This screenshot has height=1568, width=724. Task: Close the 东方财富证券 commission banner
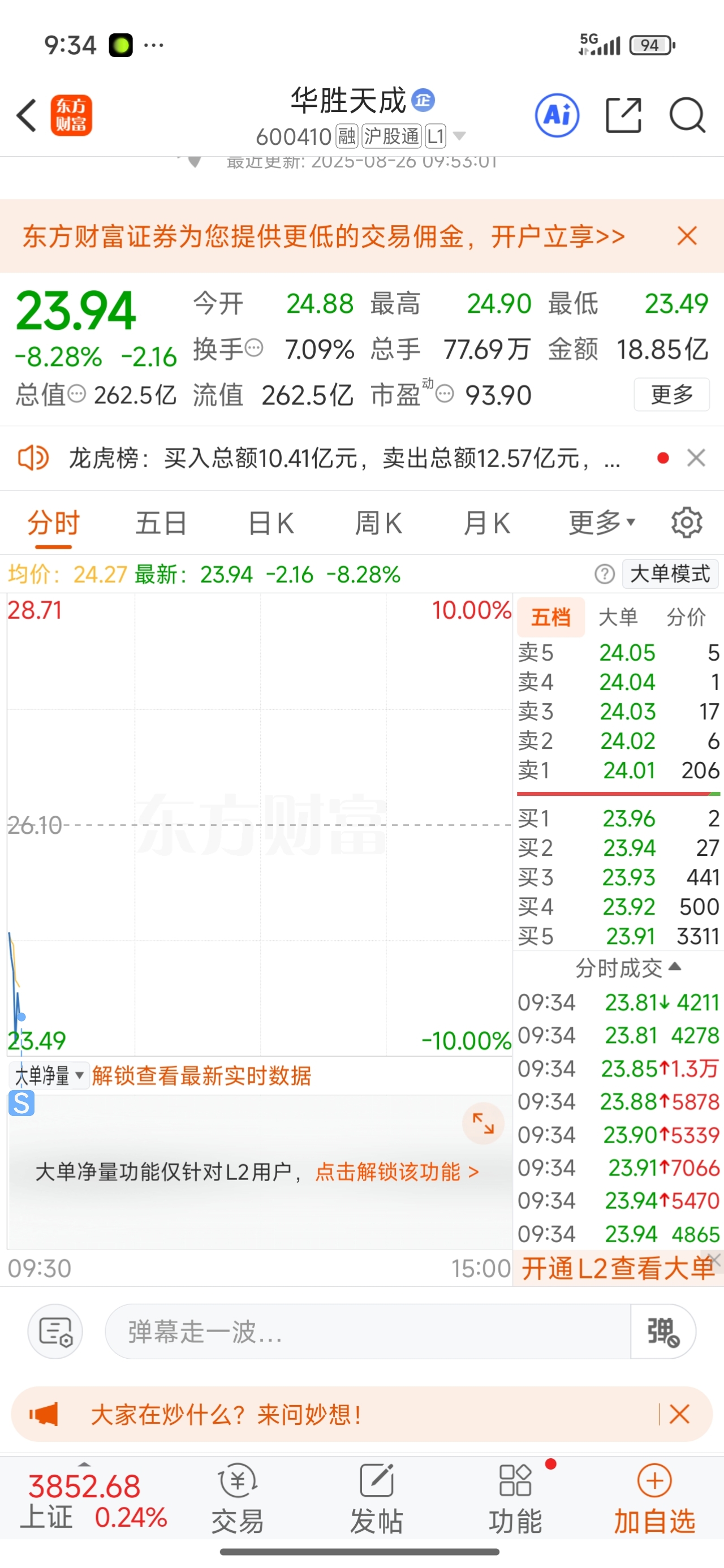point(687,235)
